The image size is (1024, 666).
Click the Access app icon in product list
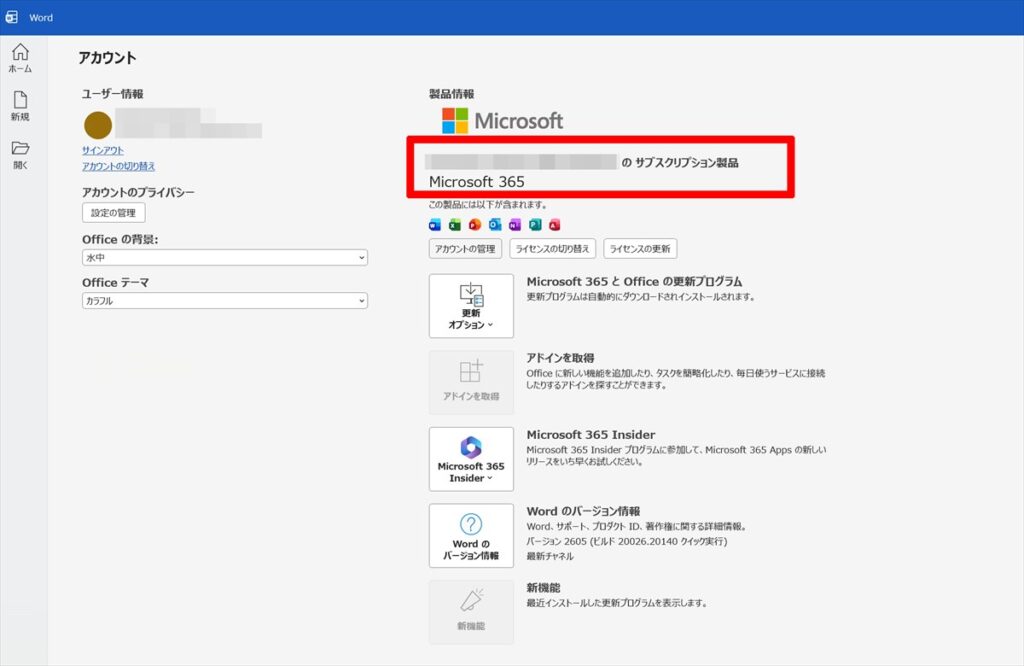[554, 225]
